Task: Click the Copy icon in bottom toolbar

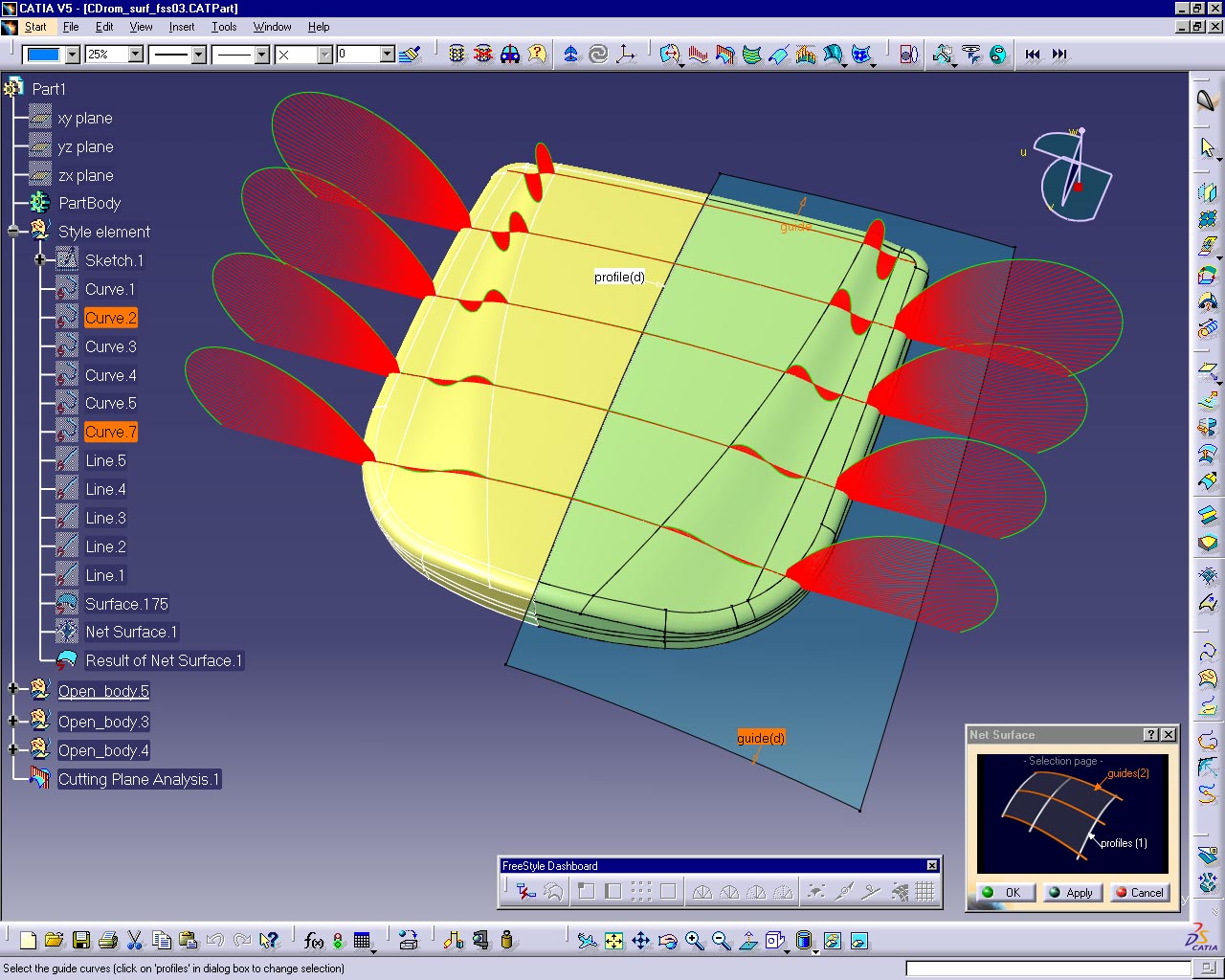Action: coord(162,941)
